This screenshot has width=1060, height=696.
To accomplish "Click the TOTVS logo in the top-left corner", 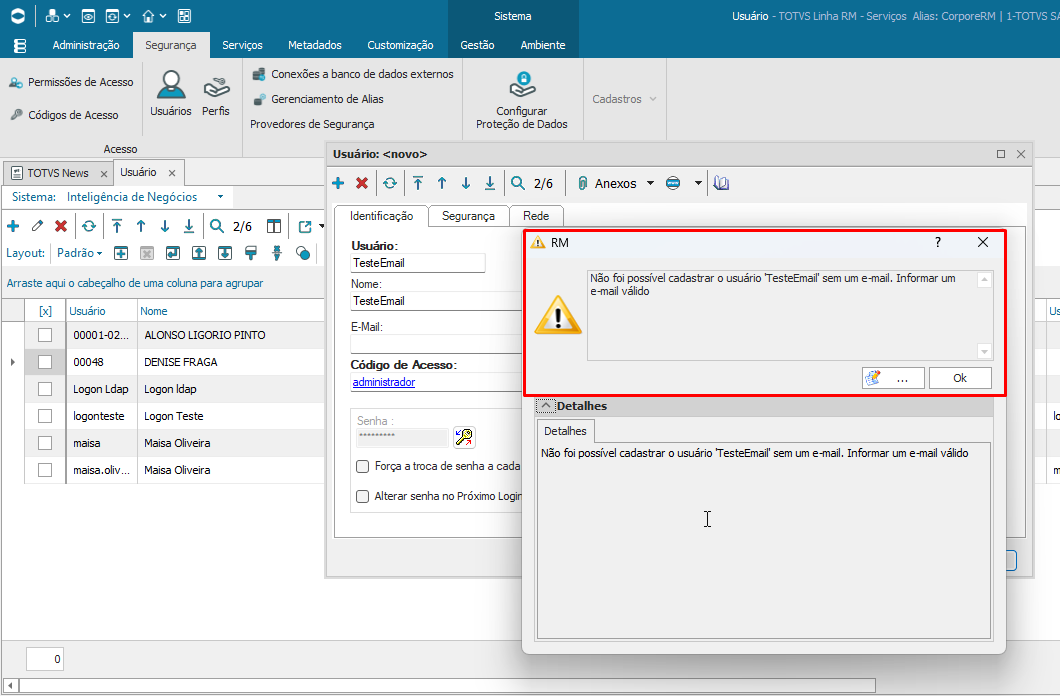I will [x=18, y=16].
